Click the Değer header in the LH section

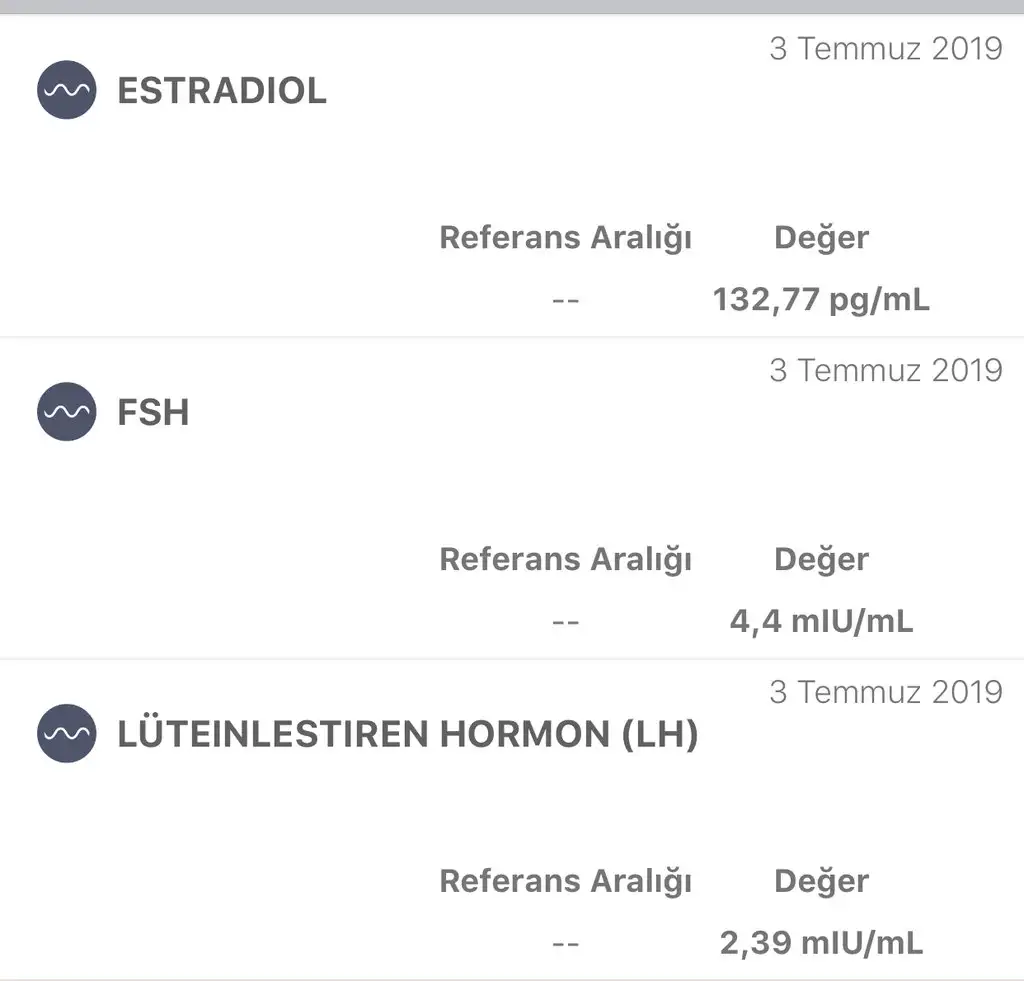click(821, 882)
